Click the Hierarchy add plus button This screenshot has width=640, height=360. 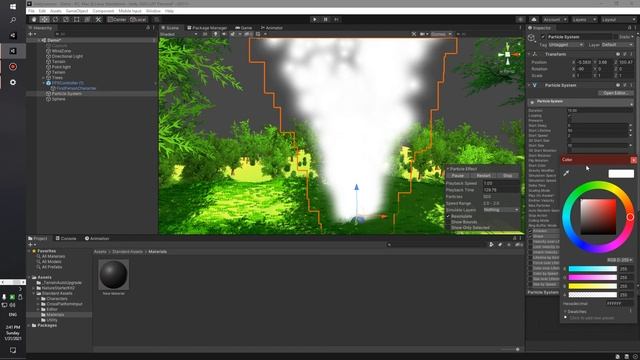31,34
